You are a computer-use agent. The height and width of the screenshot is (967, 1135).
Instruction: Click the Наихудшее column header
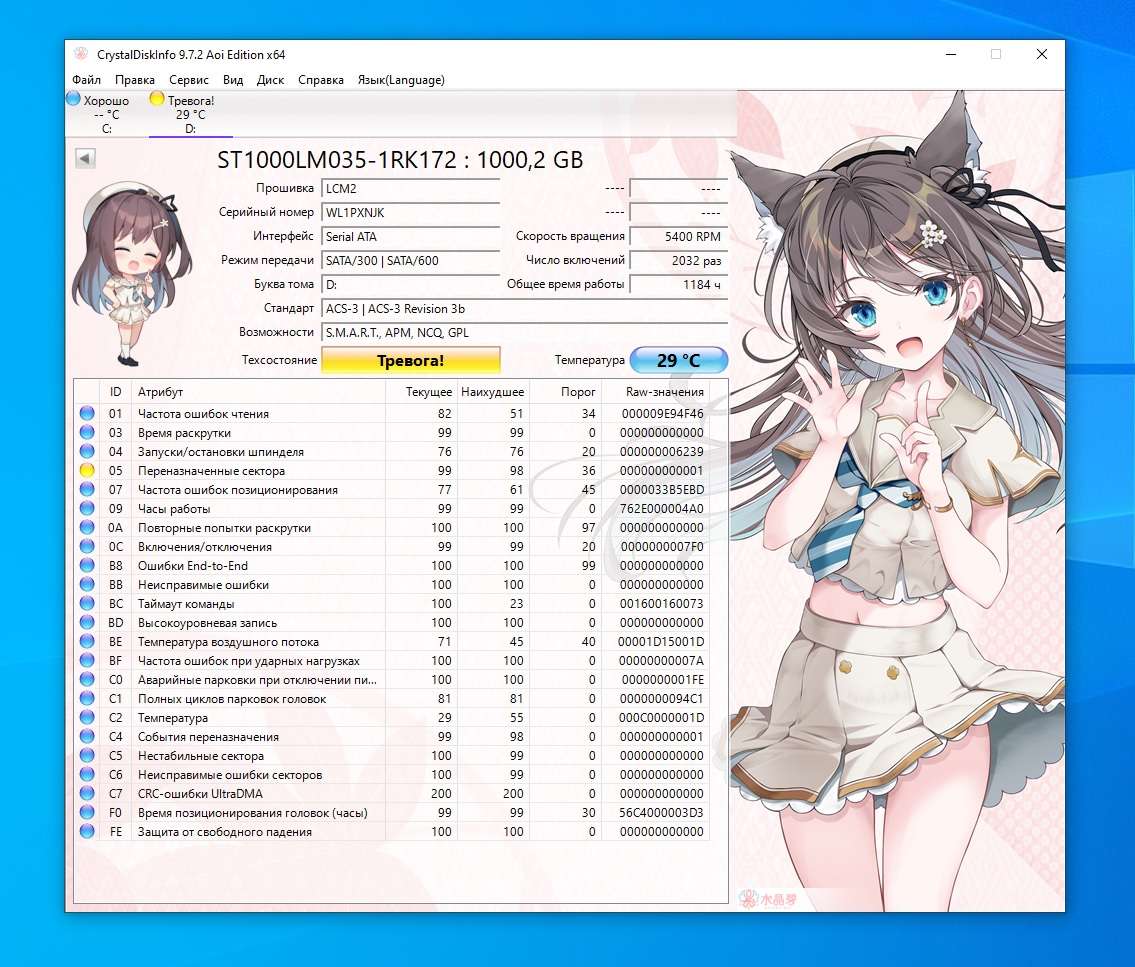(492, 392)
